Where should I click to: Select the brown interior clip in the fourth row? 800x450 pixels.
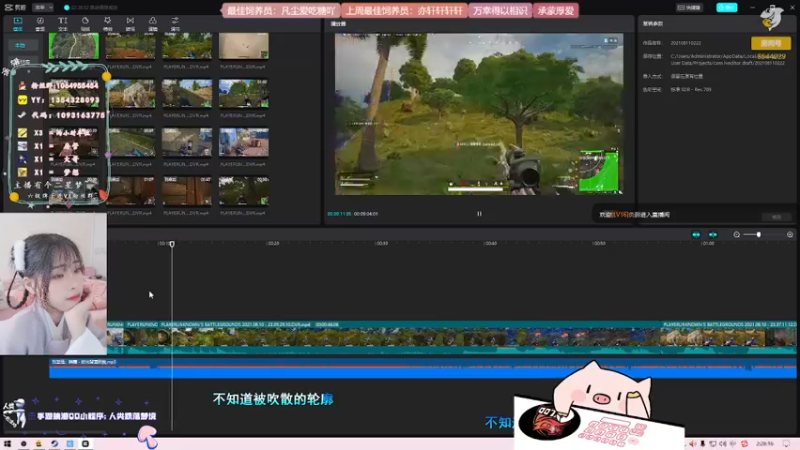click(x=131, y=191)
